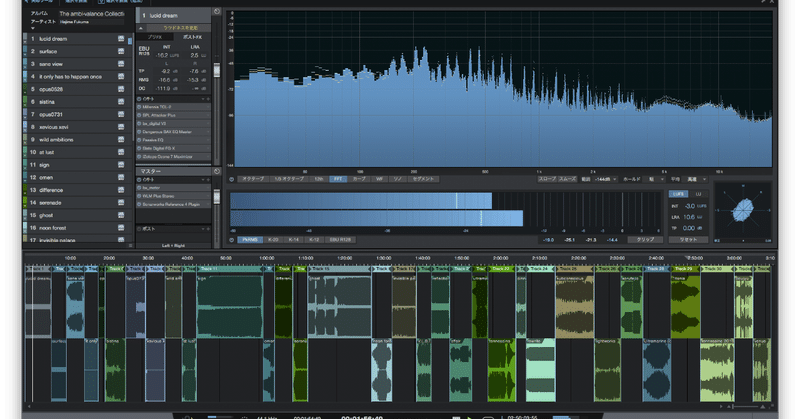Screen dimensions: 800x419
Task: Open the master post inserts dropdown arrow
Action: pos(203,229)
